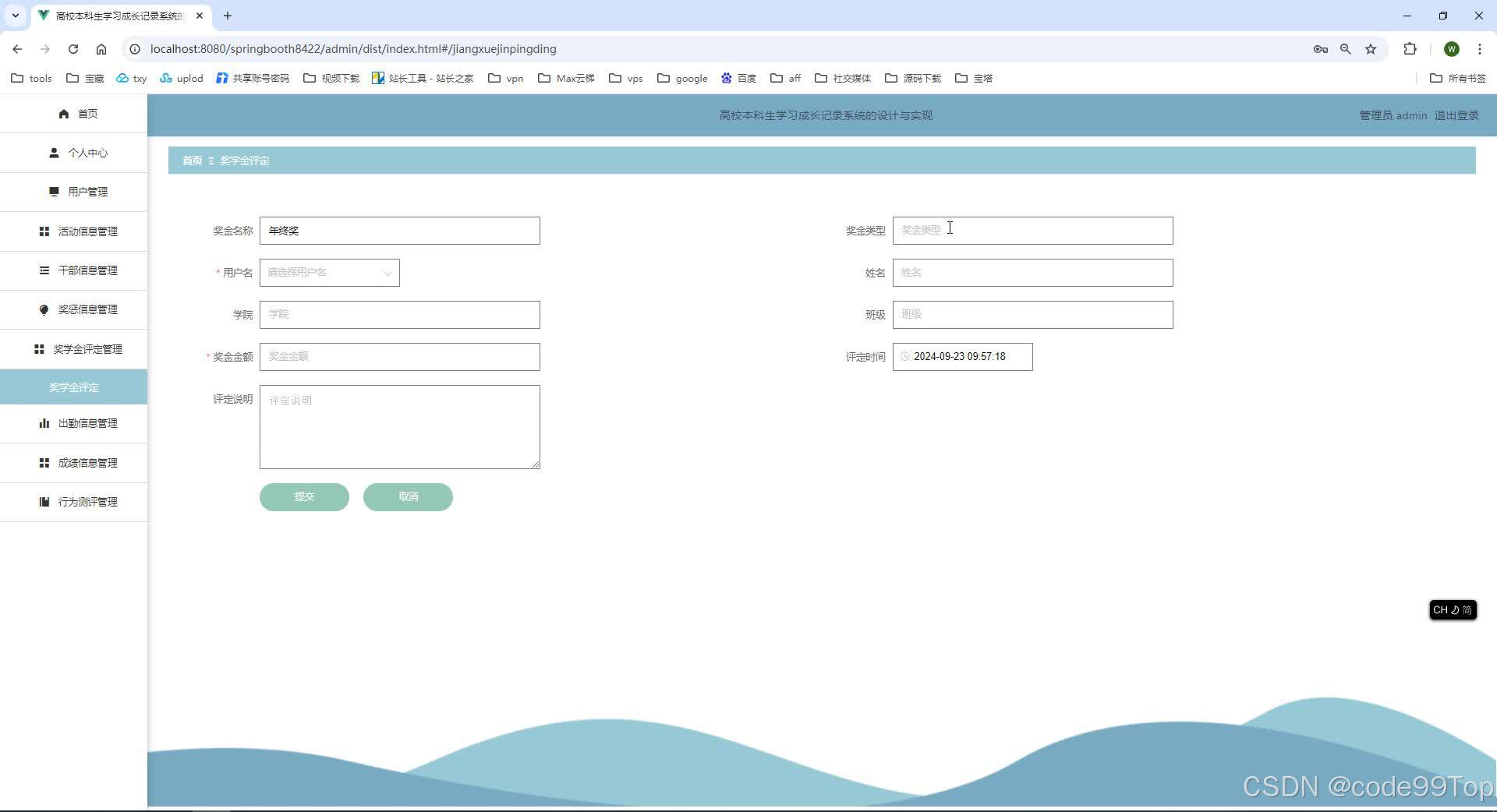Click the grid icon for 活动信息管理

[x=44, y=231]
